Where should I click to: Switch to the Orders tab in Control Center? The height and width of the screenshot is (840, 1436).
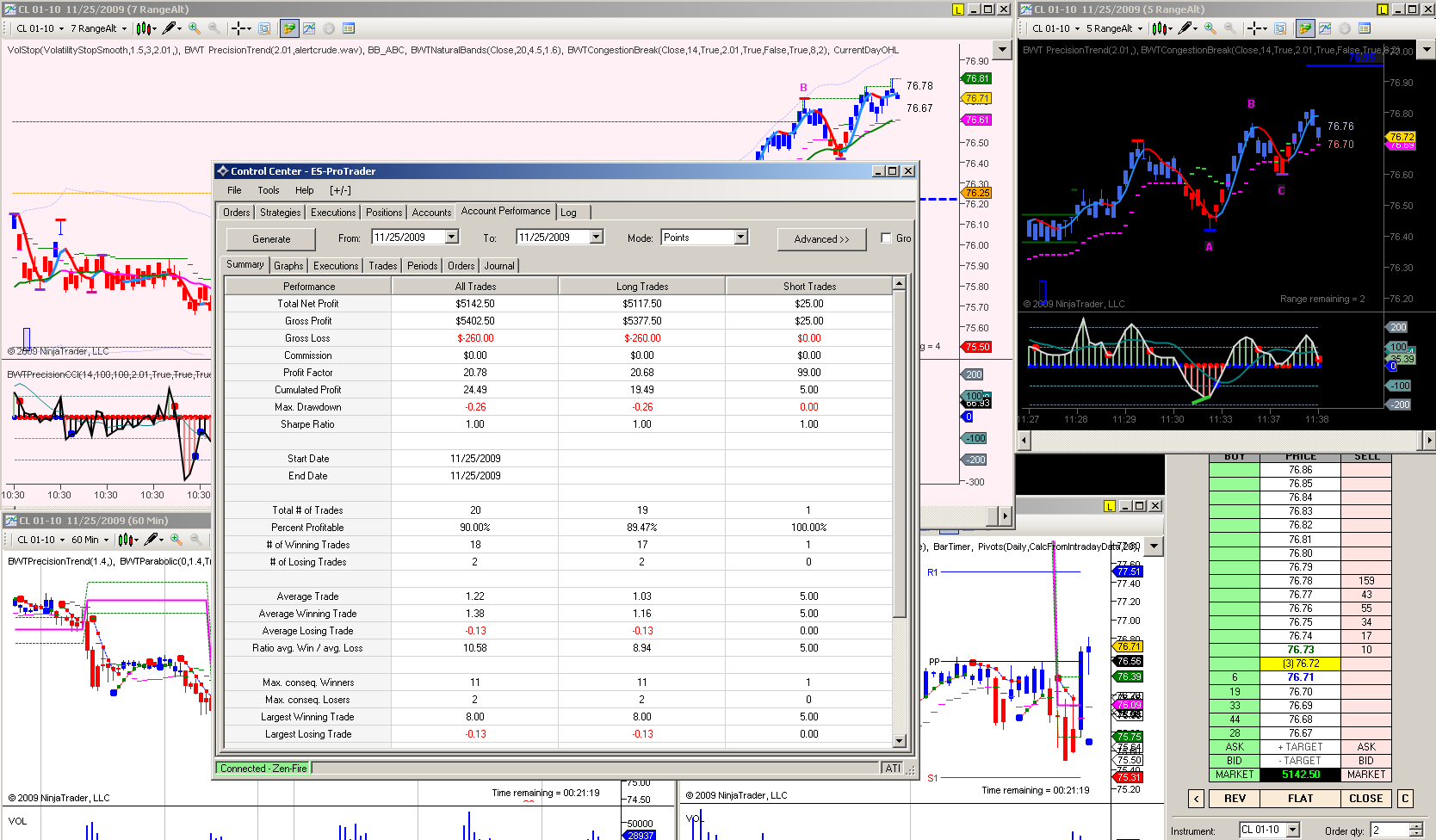pos(237,213)
